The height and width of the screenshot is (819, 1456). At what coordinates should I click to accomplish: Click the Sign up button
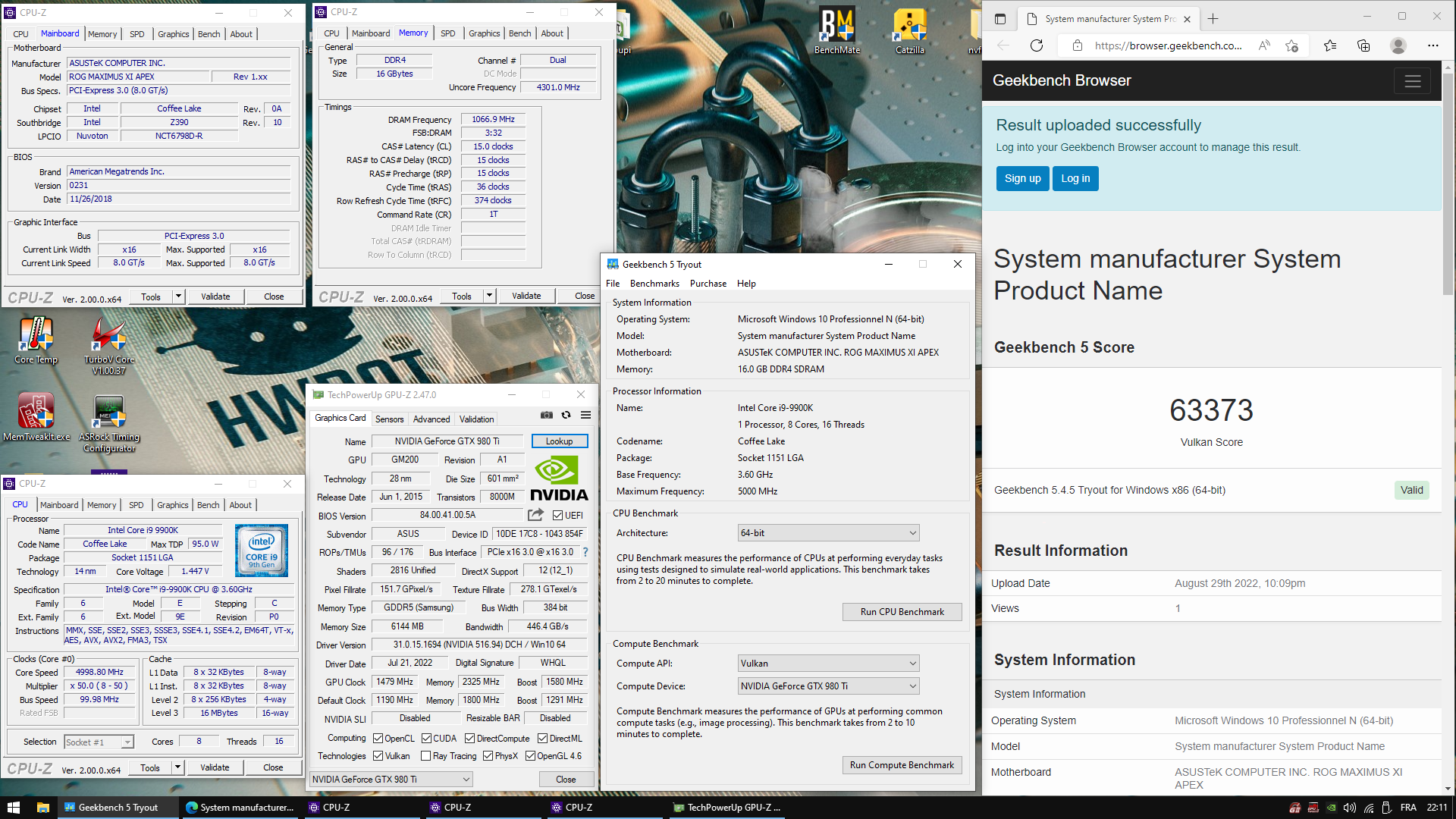[1022, 178]
